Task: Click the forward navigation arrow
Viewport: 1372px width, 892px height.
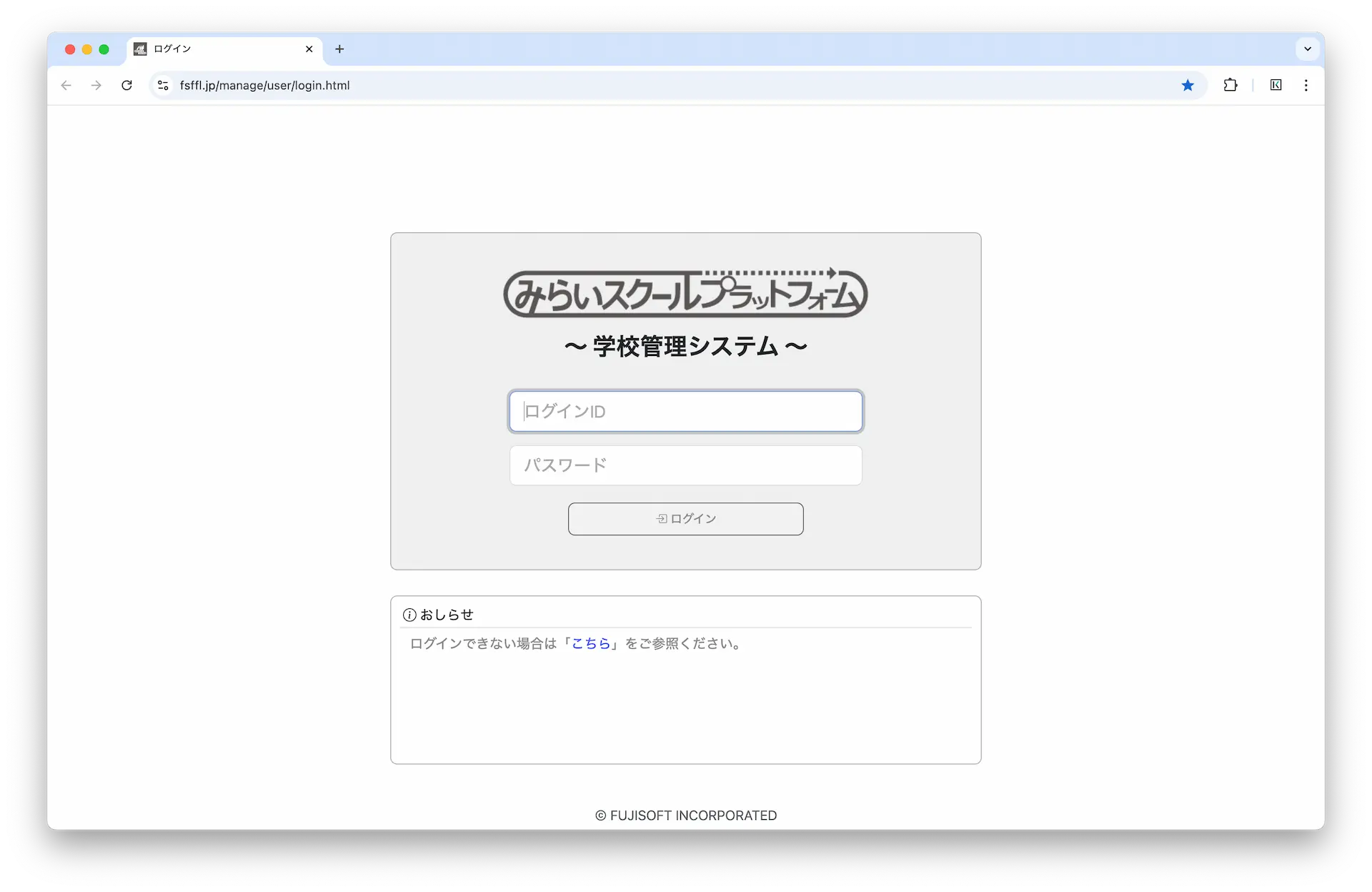Action: tap(96, 85)
